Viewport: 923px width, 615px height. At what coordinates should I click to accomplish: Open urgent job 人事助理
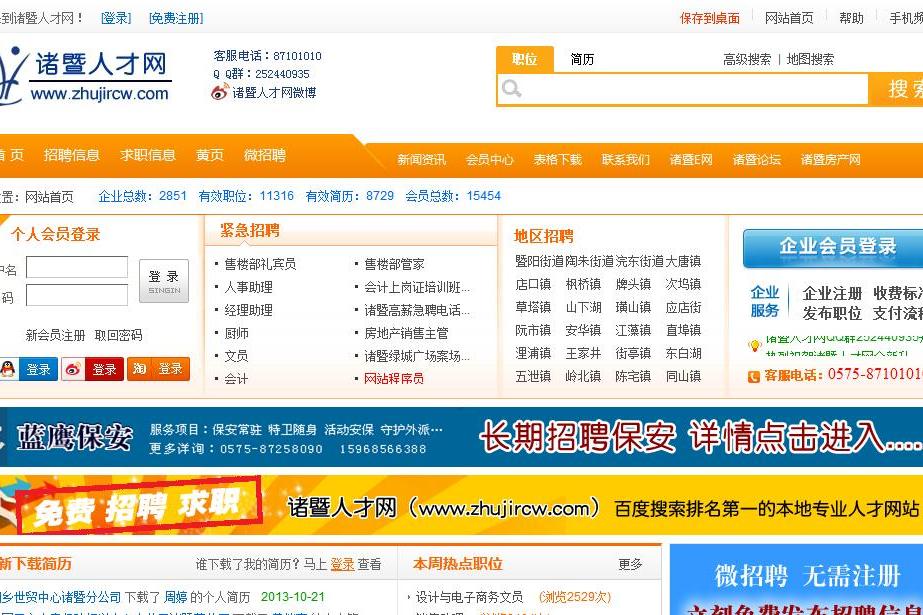(x=248, y=287)
